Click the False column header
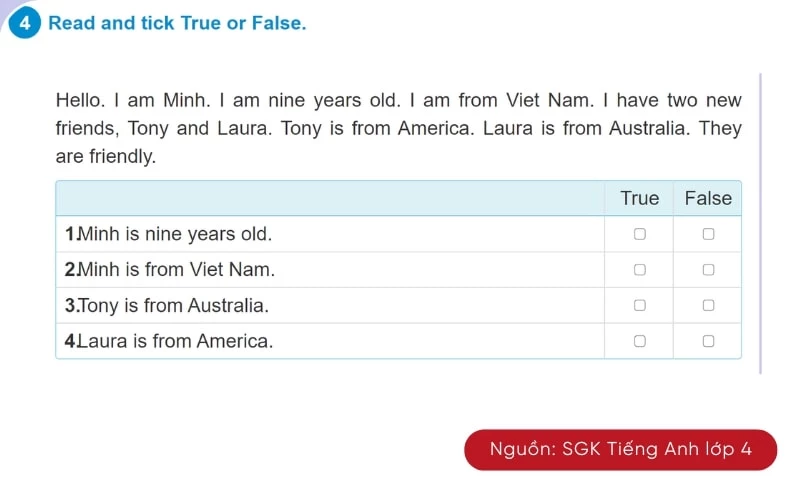This screenshot has width=800, height=500. coord(708,198)
